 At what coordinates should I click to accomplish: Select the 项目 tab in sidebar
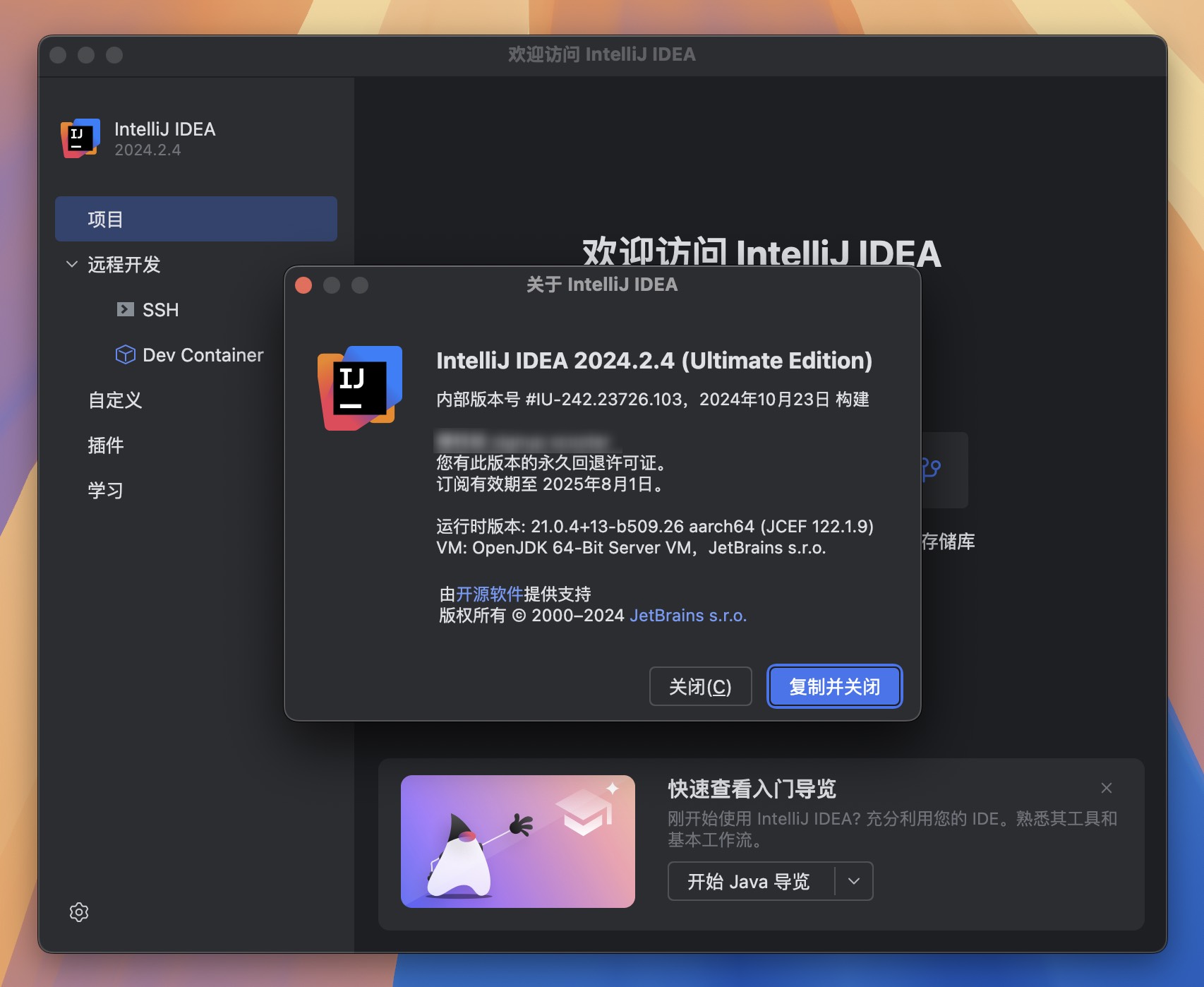click(x=196, y=219)
